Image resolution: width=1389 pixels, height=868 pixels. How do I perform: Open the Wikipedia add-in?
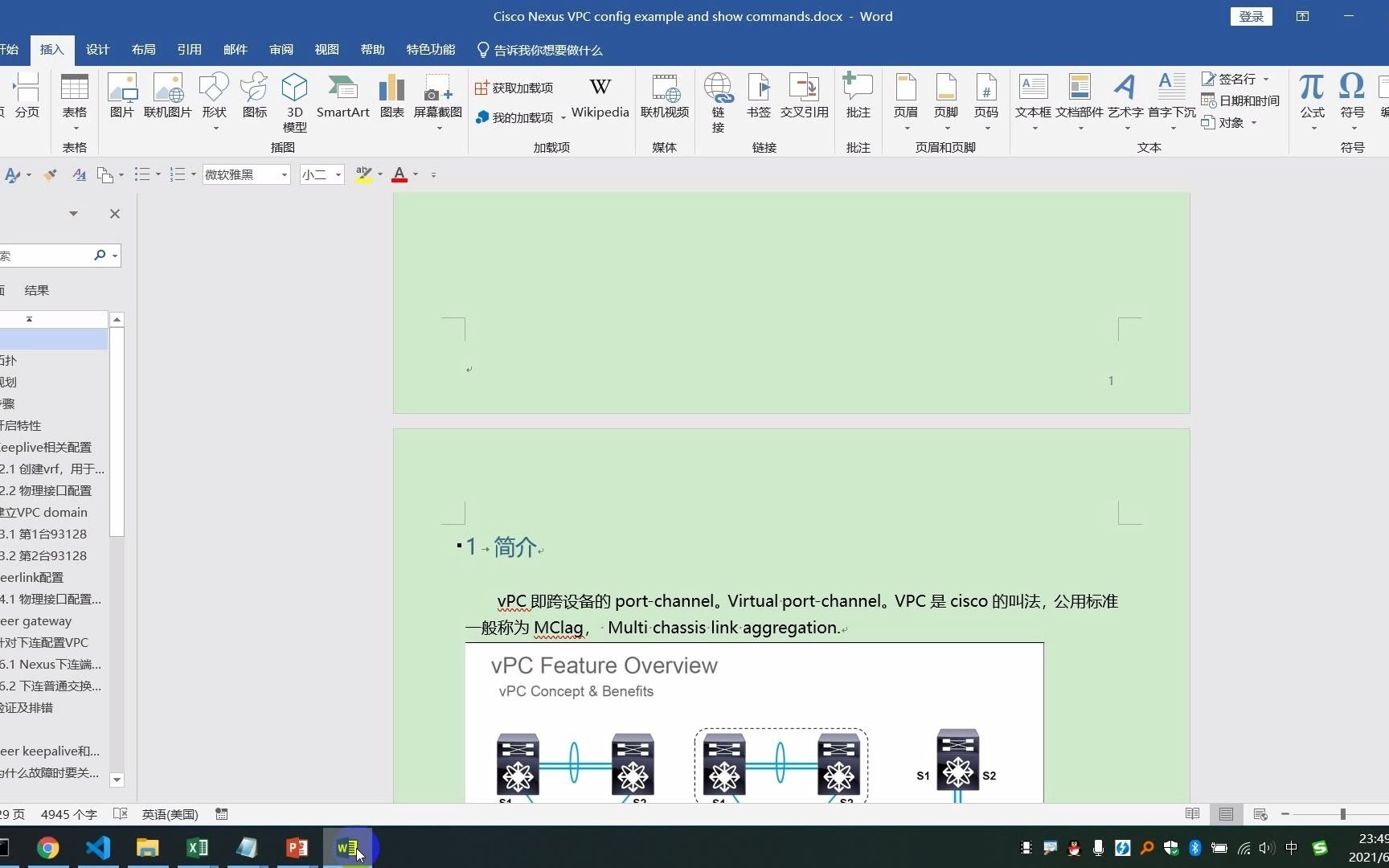600,96
